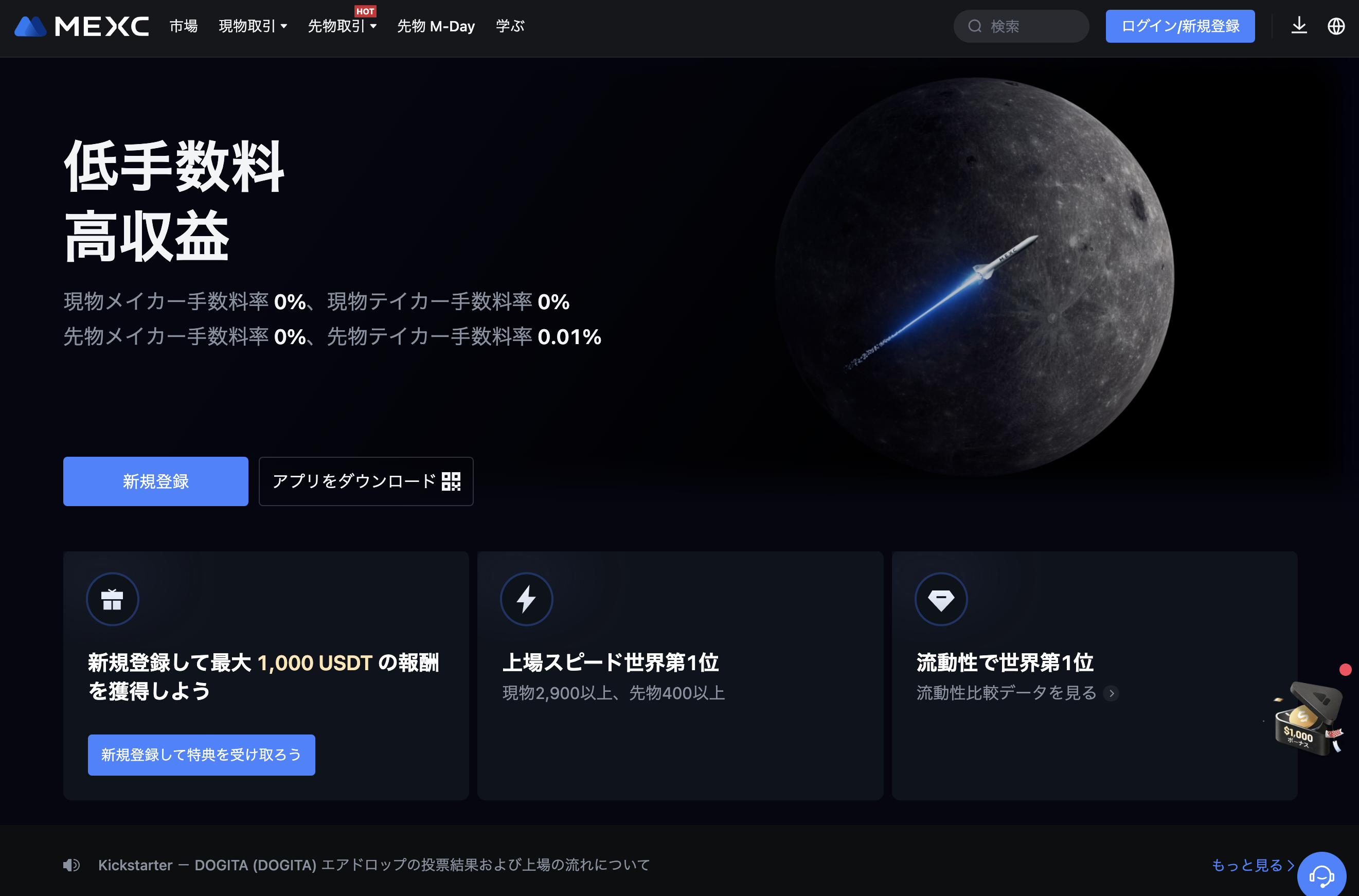Click the lightning bolt feature icon
The width and height of the screenshot is (1359, 896).
(x=526, y=599)
